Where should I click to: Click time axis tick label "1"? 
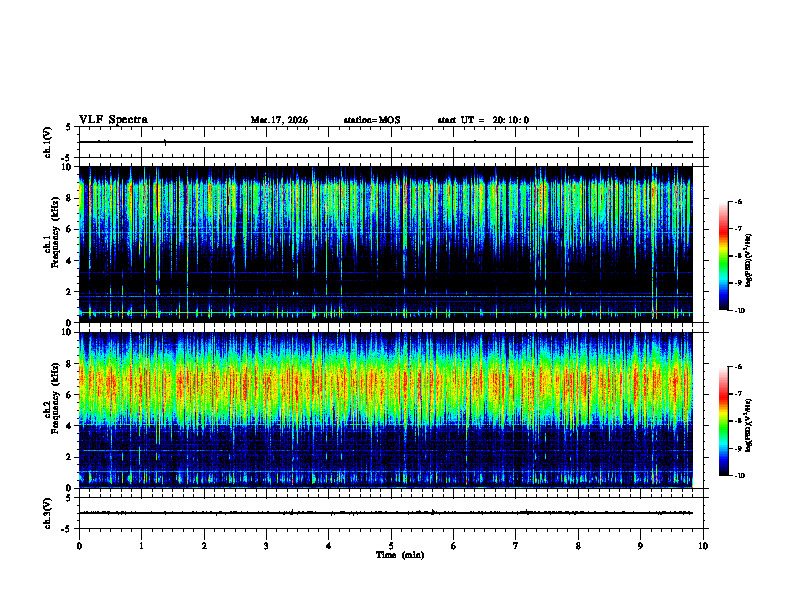coord(141,546)
